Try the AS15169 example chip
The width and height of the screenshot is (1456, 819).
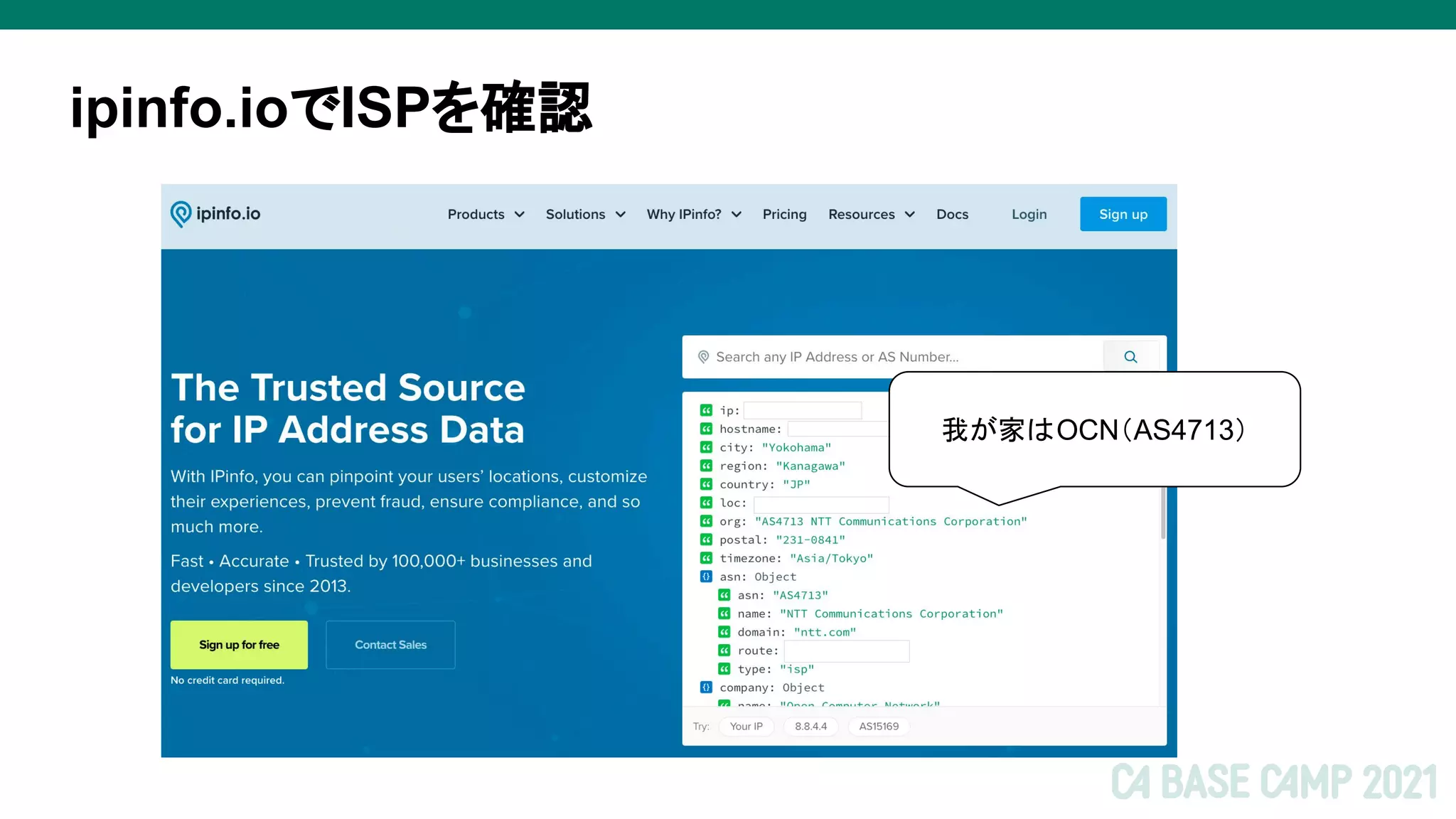[x=879, y=727]
